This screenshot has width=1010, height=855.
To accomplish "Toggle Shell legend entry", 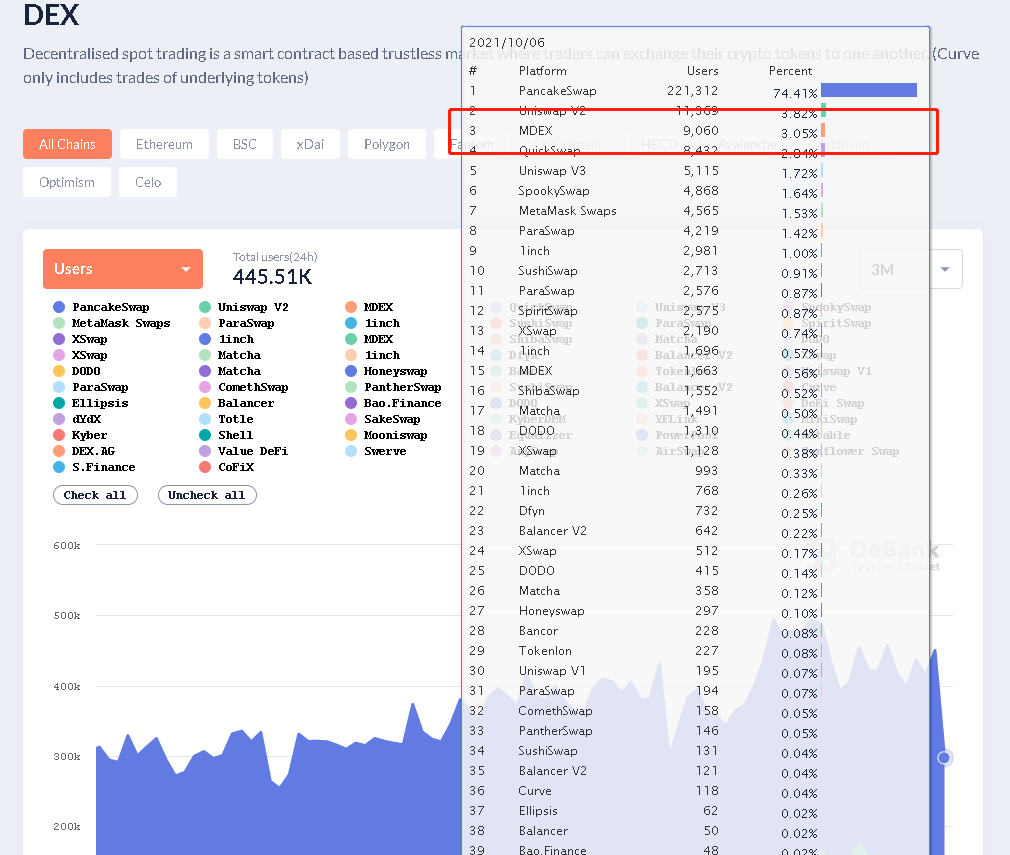I will [x=226, y=435].
